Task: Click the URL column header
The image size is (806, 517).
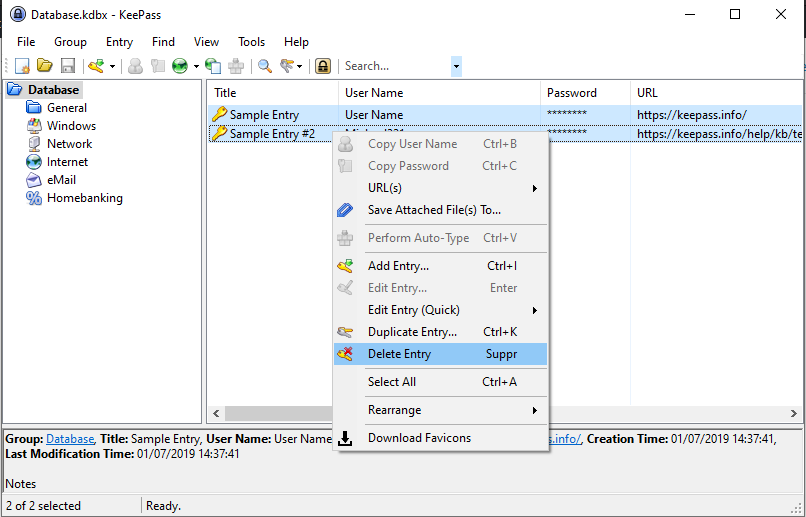Action: click(717, 93)
